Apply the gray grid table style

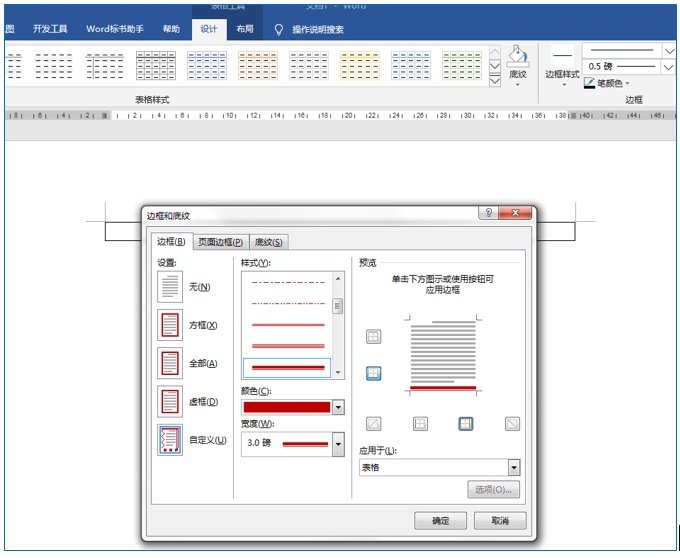pos(309,65)
